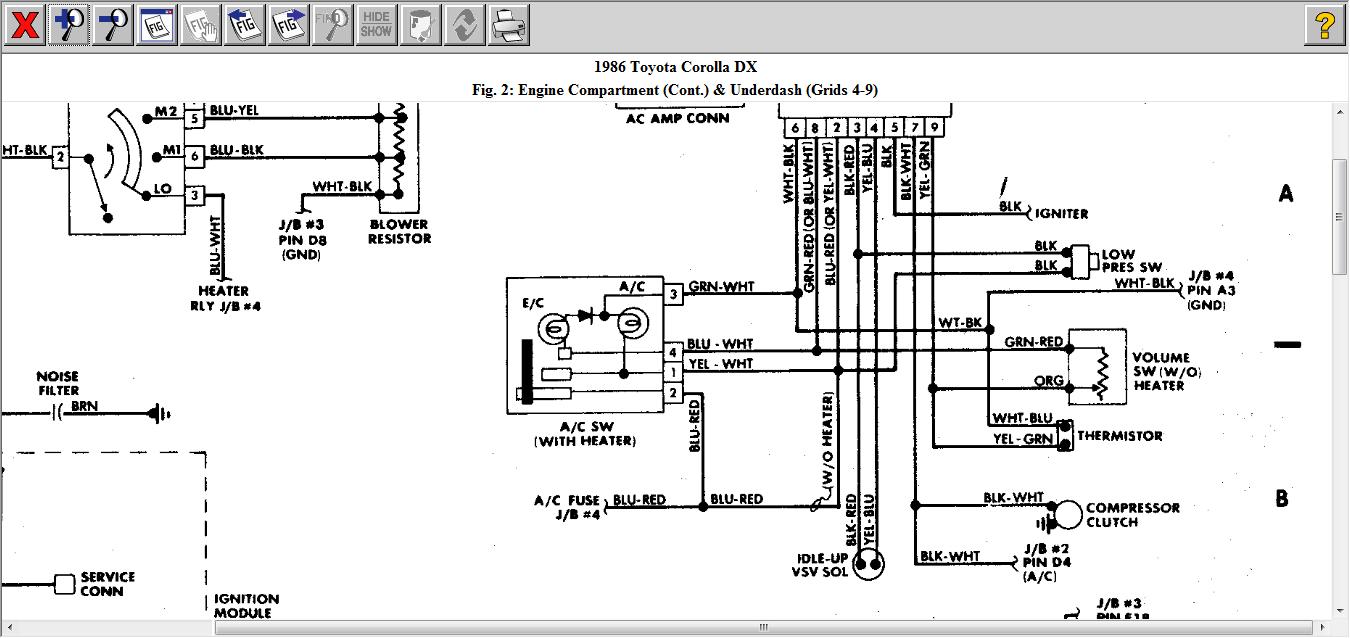Select the grayed FIG hand pan tool
Screen dimensions: 1350x638
201,25
